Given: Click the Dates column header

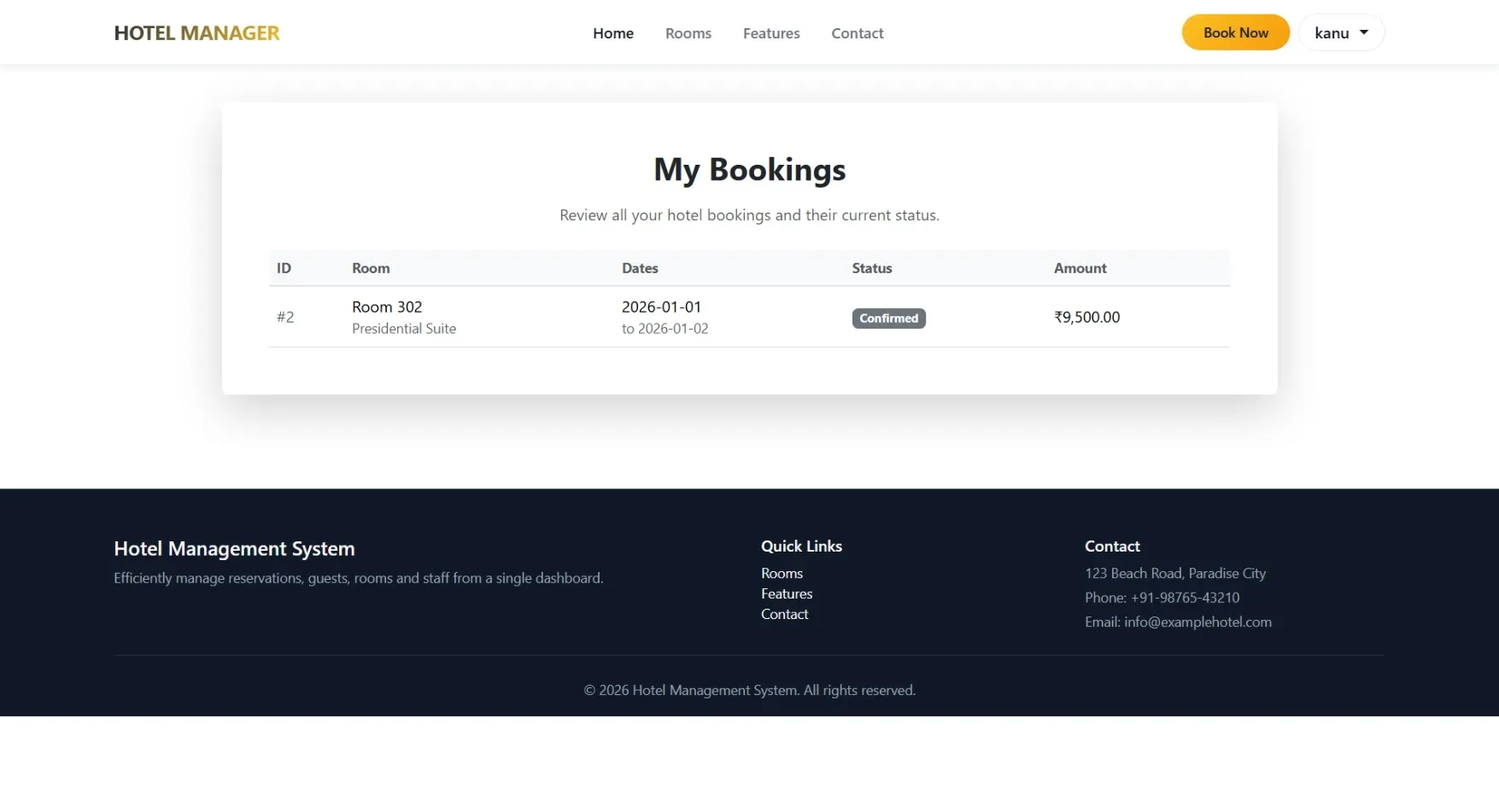Looking at the screenshot, I should pos(640,267).
